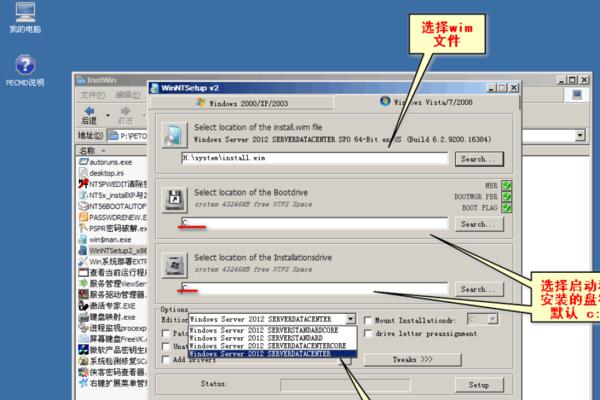
Task: Select PASSWDRENEW file icon
Action: tap(83, 217)
